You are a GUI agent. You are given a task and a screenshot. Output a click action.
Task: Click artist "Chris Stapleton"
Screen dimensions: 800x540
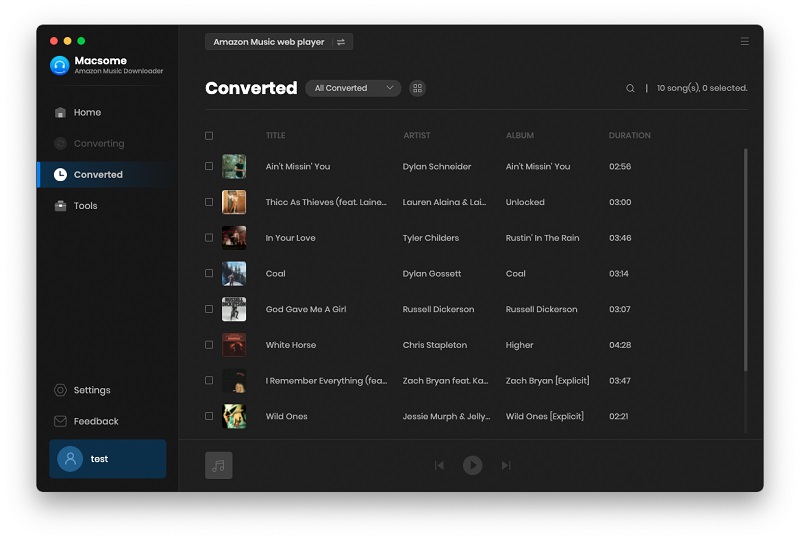[435, 345]
